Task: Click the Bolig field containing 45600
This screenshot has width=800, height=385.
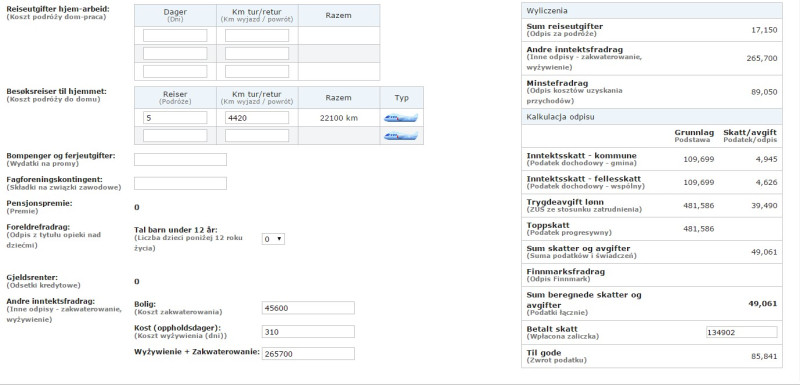Action: [x=308, y=308]
